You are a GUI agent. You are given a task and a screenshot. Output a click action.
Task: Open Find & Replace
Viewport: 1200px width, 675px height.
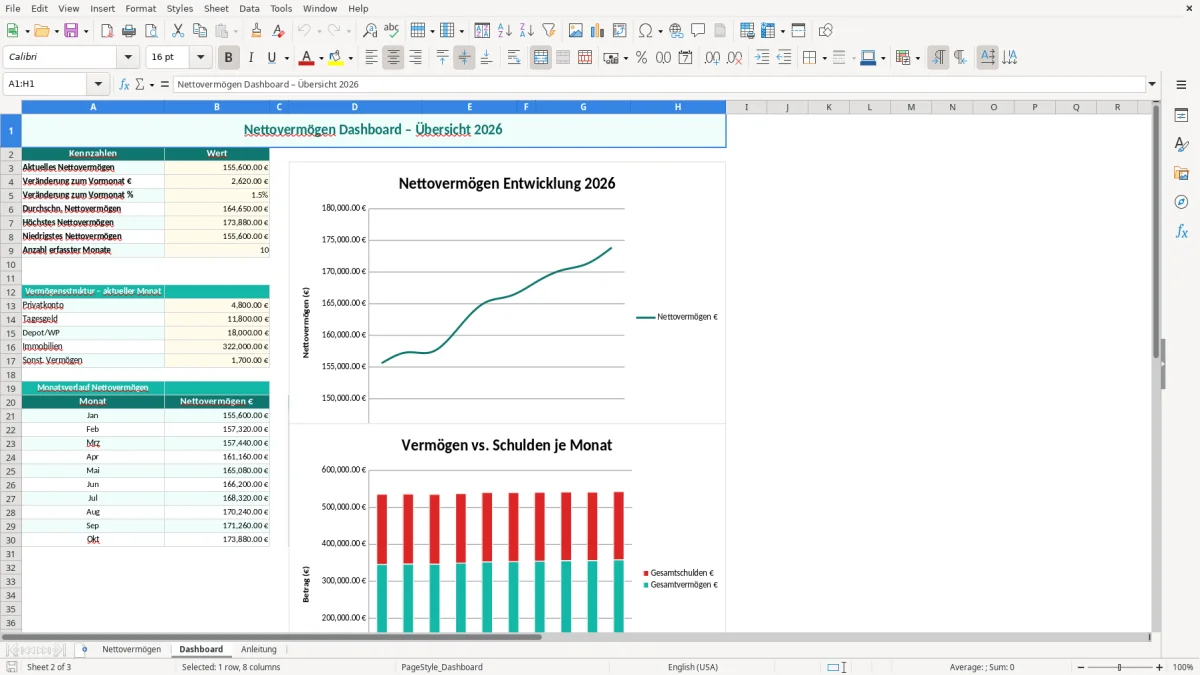(370, 31)
